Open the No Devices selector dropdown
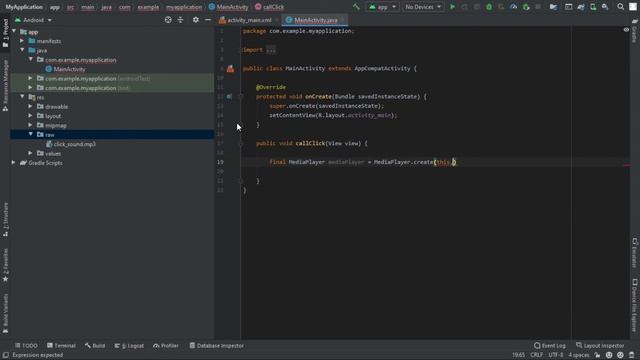The image size is (640, 360). pos(423,7)
